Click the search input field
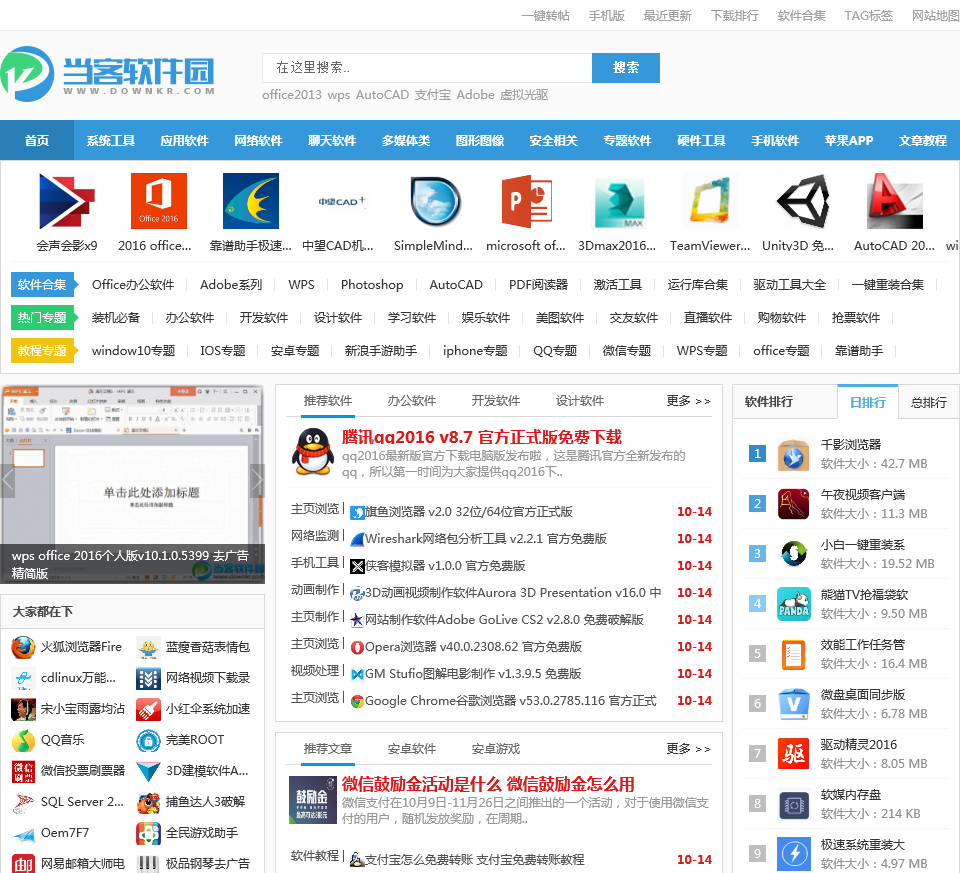Screen dimensions: 960x873 pyautogui.click(x=427, y=67)
